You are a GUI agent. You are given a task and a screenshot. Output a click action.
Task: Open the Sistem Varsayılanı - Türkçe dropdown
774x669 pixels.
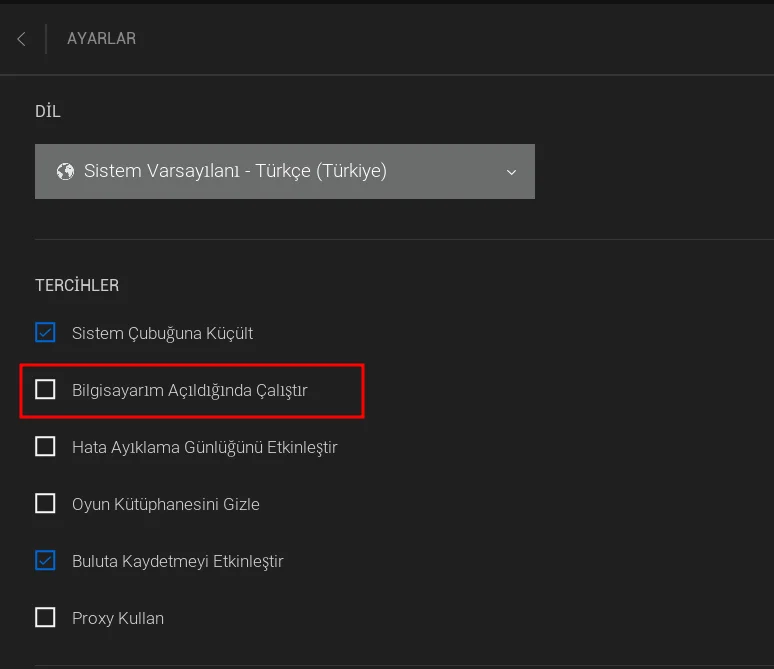point(284,171)
